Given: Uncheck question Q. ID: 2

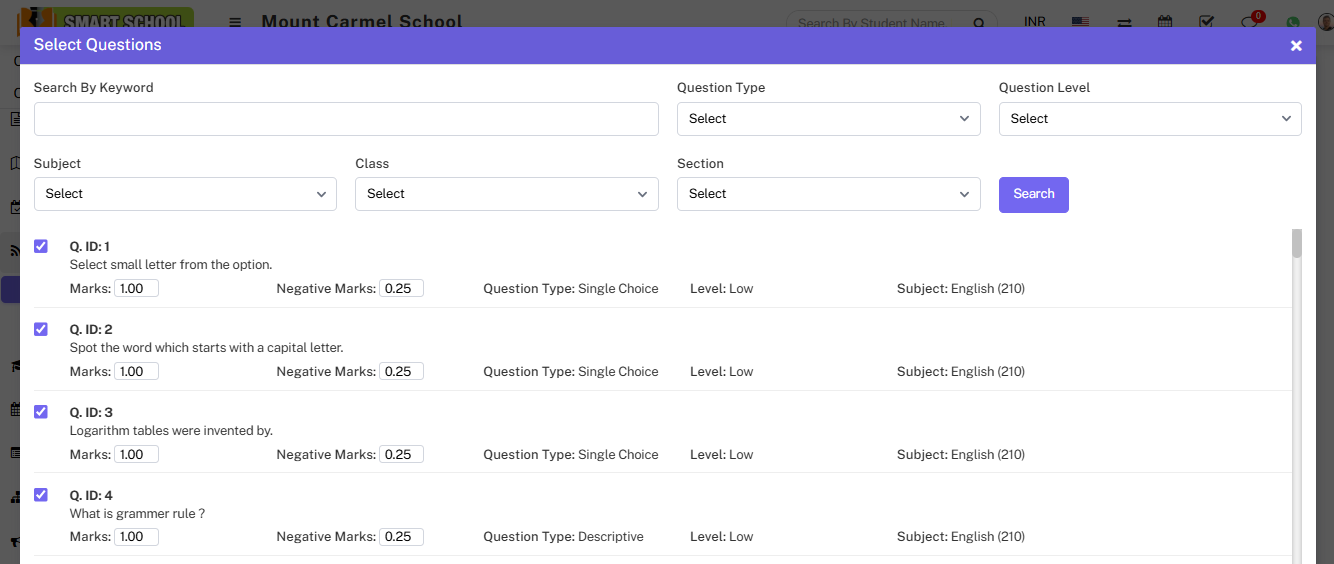Looking at the screenshot, I should coord(41,329).
